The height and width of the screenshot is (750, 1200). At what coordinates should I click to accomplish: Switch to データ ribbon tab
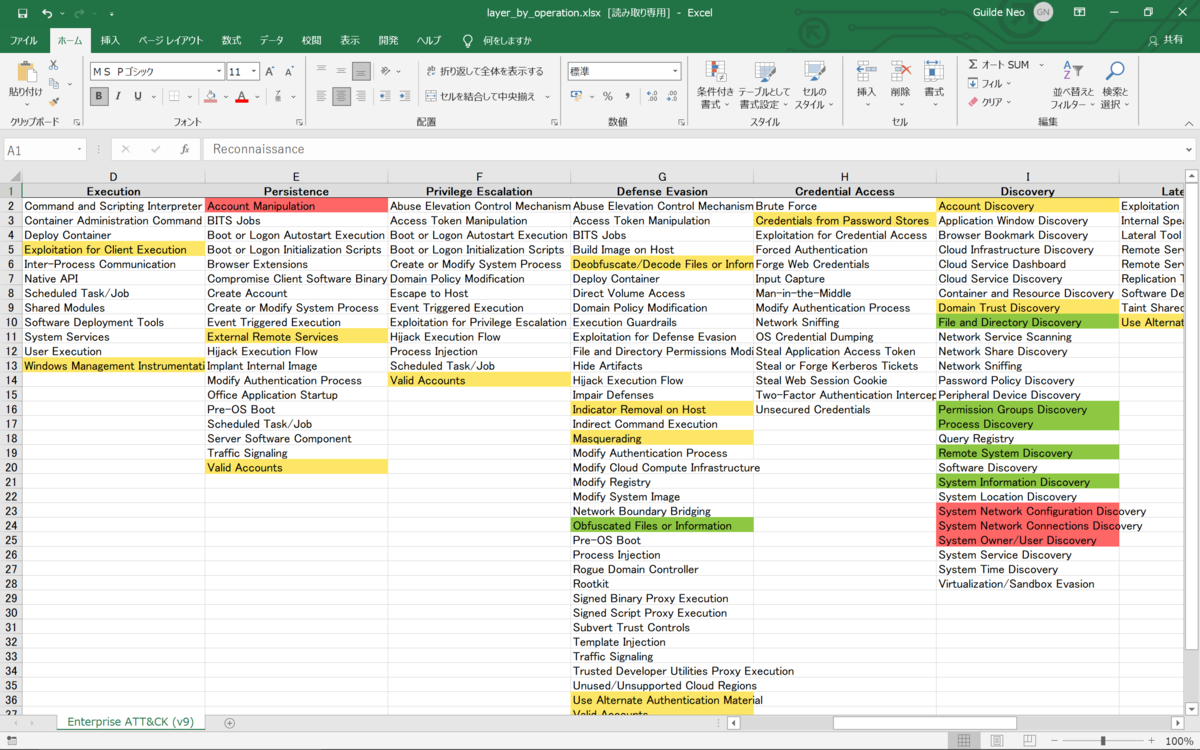[271, 40]
